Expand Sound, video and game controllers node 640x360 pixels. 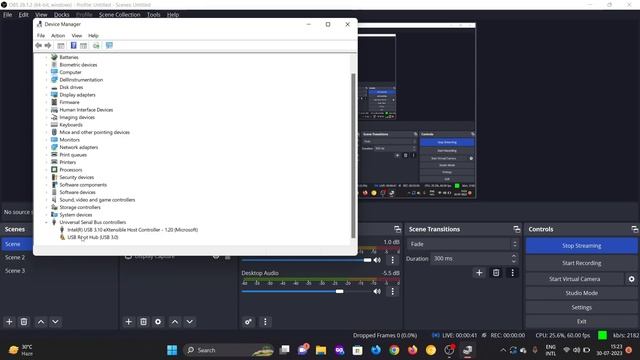pos(46,200)
